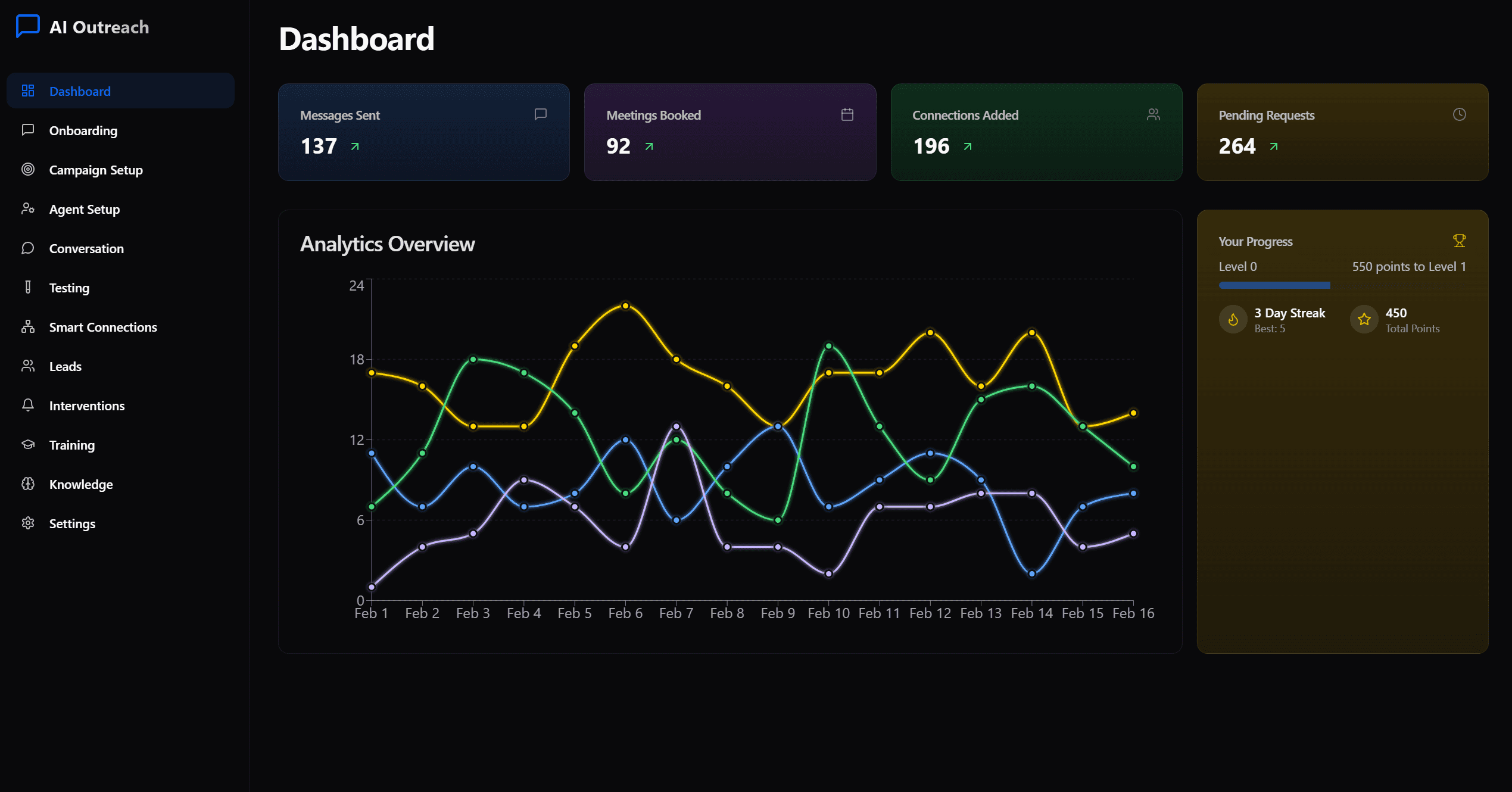1512x792 pixels.
Task: Click the Level 0 progress bar
Action: point(1342,285)
